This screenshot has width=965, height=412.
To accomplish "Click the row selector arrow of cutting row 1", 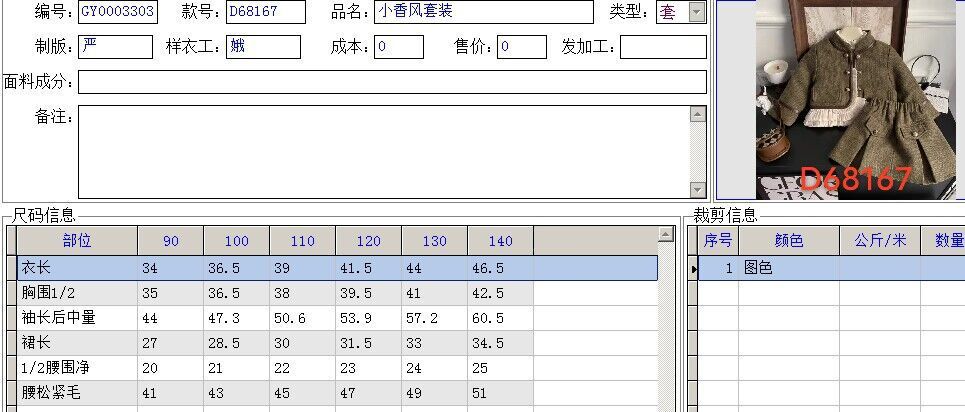I will click(693, 268).
